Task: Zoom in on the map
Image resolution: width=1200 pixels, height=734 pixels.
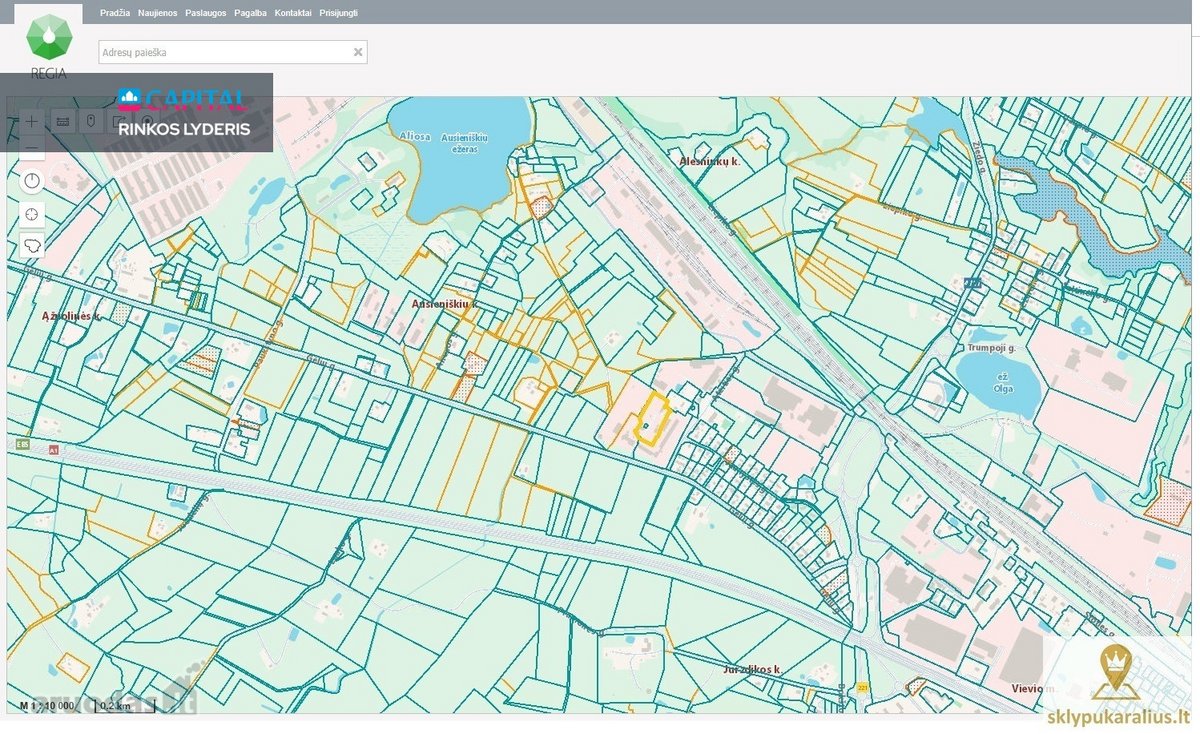Action: pos(32,120)
